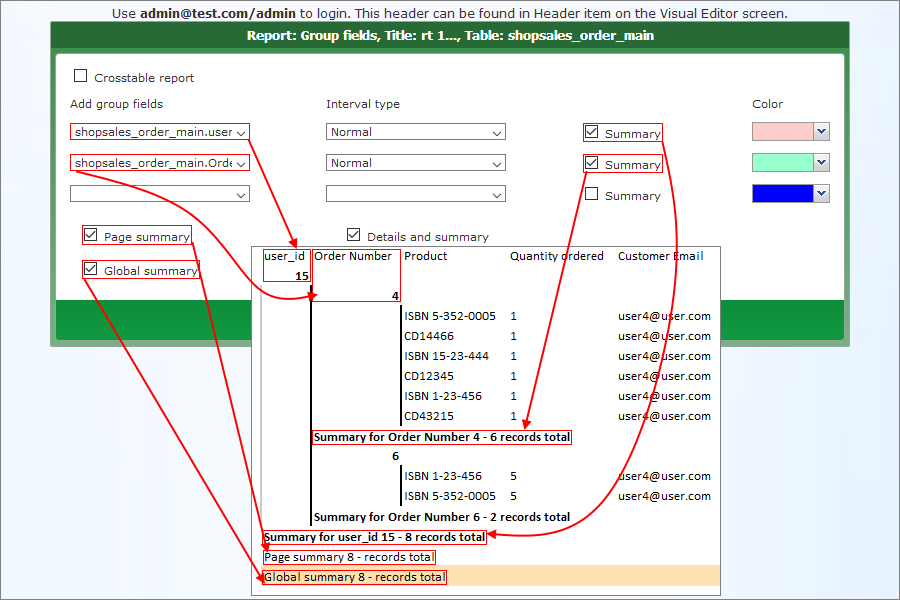
Task: Open the green color picker arrow
Action: [x=822, y=163]
